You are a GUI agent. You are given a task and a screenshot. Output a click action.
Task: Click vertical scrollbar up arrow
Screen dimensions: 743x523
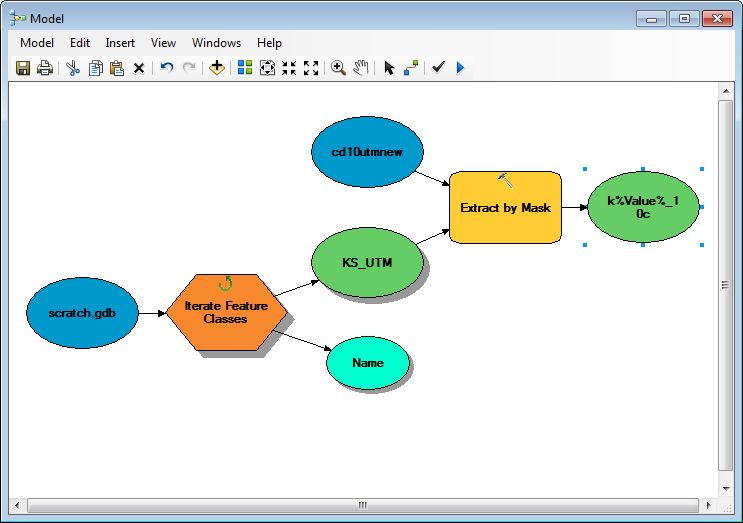[725, 90]
